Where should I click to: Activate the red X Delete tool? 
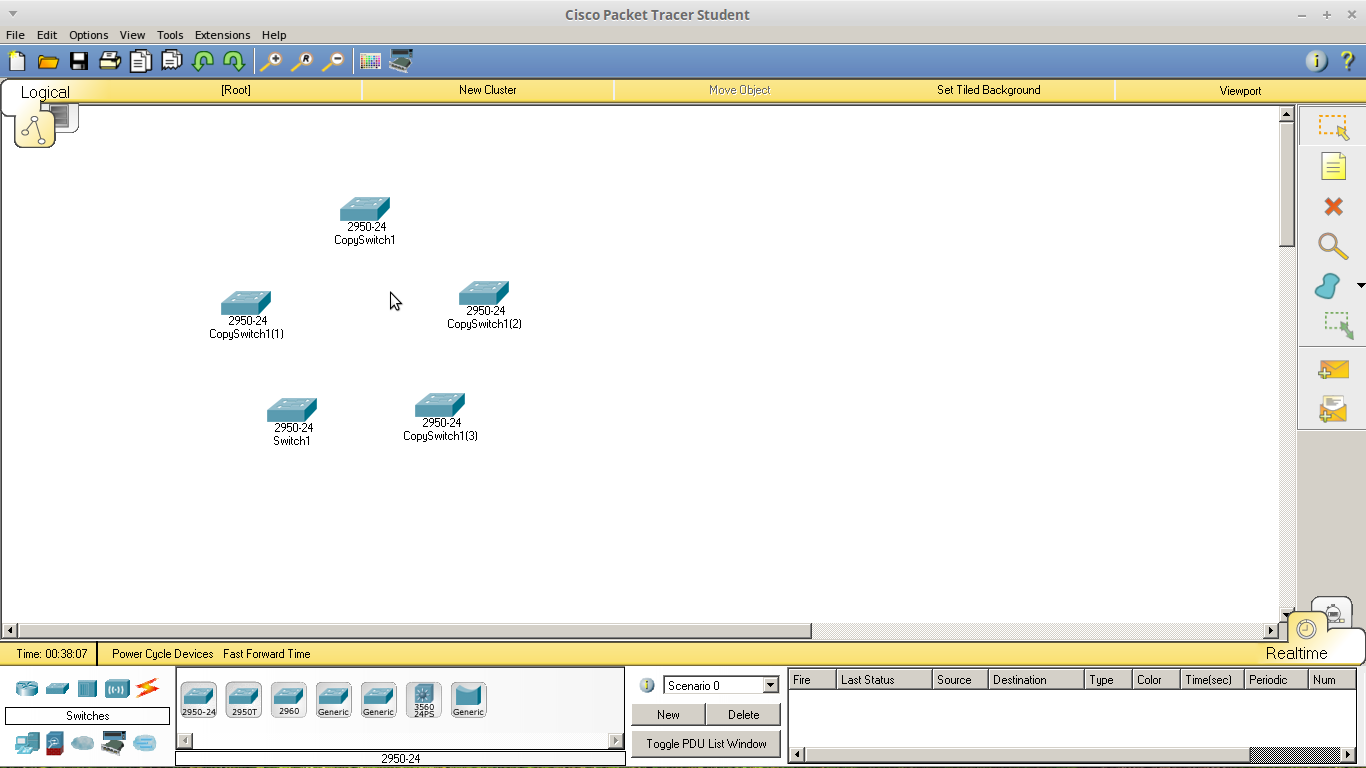(1333, 206)
